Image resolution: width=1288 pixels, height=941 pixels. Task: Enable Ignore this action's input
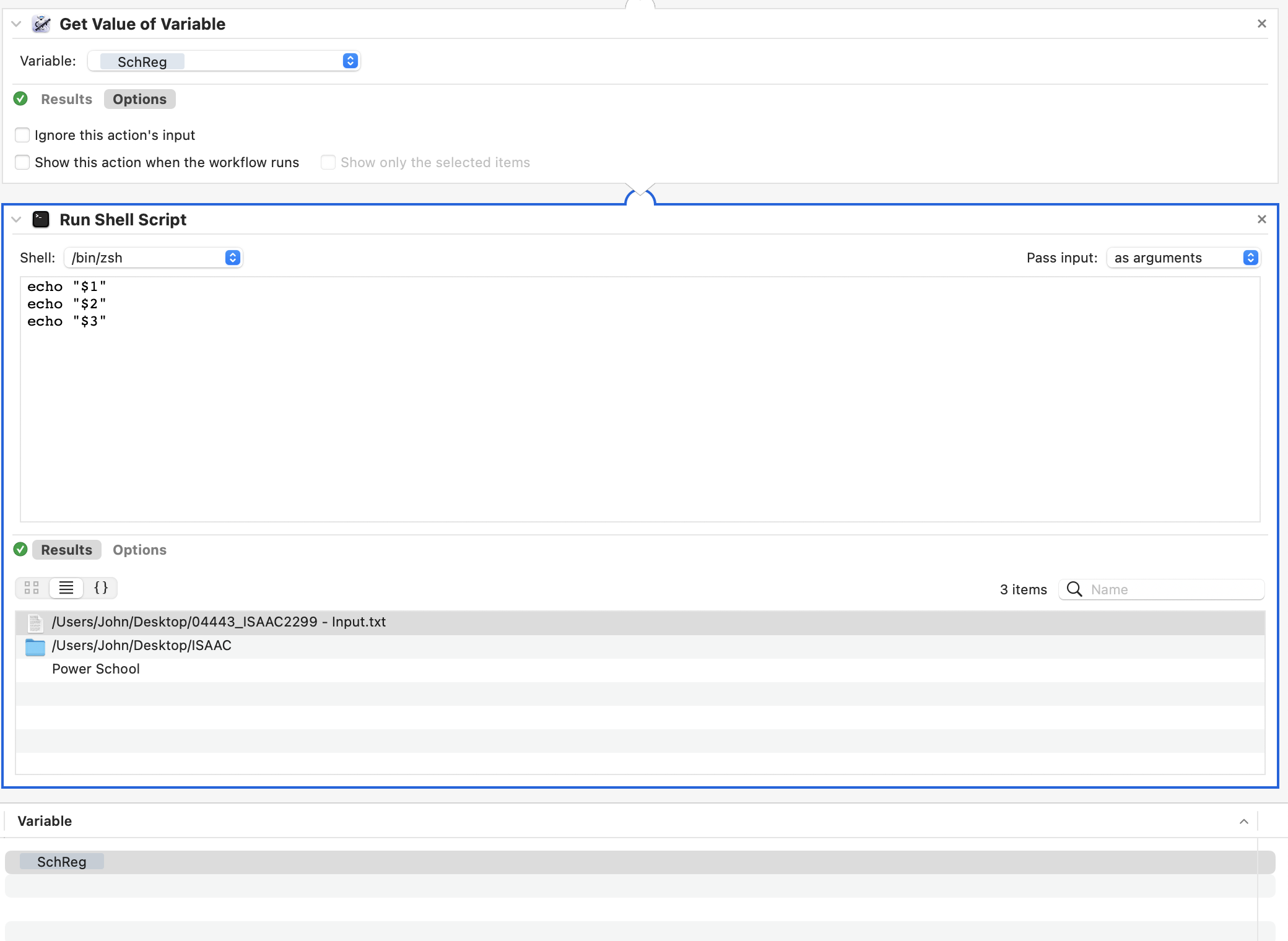22,135
